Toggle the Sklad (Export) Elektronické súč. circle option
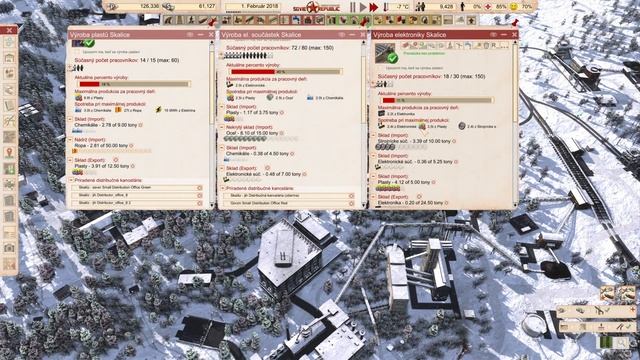This screenshot has height=360, width=640. (x=267, y=168)
